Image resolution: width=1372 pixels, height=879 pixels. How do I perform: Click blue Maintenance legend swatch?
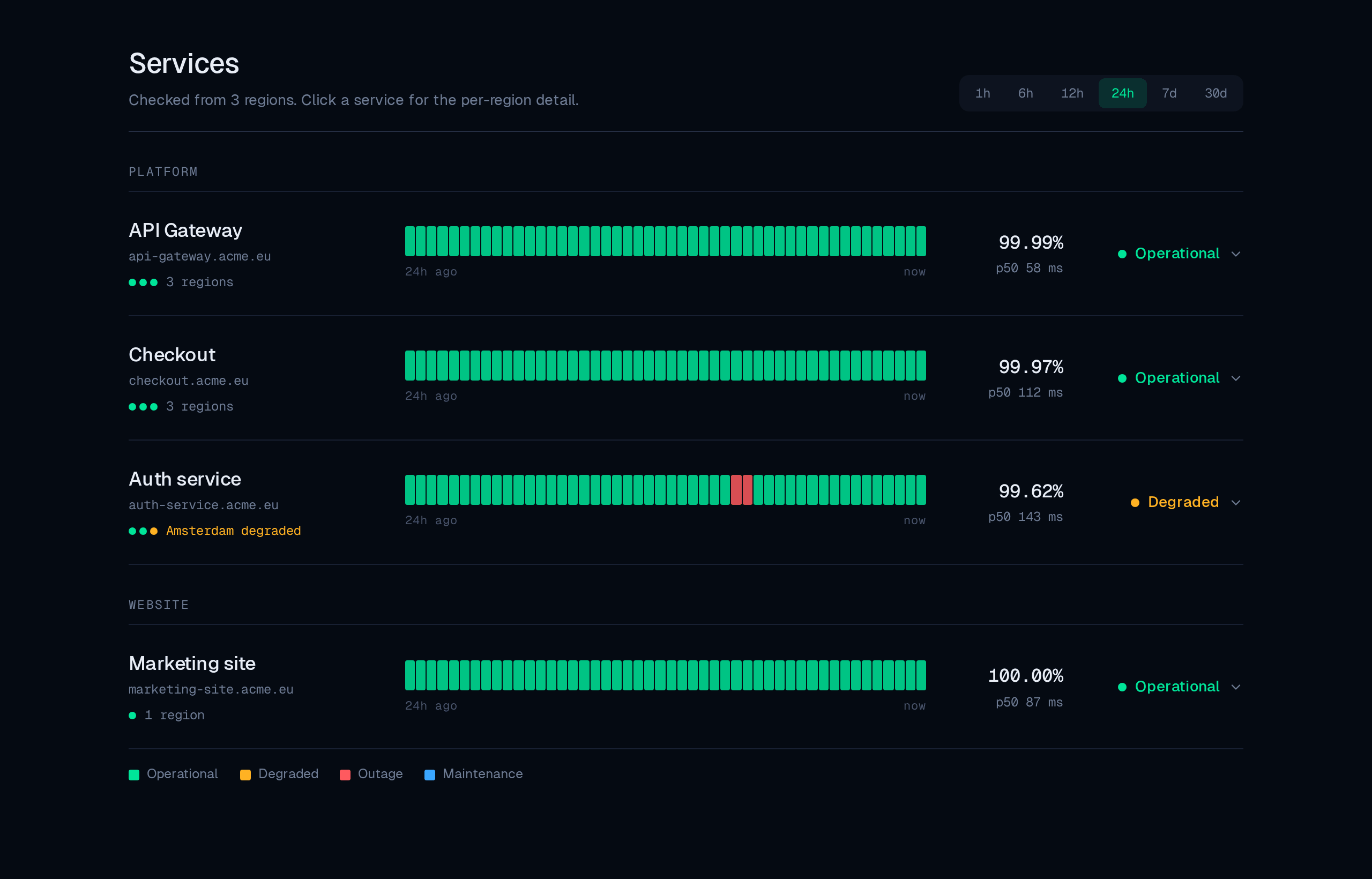pos(430,774)
